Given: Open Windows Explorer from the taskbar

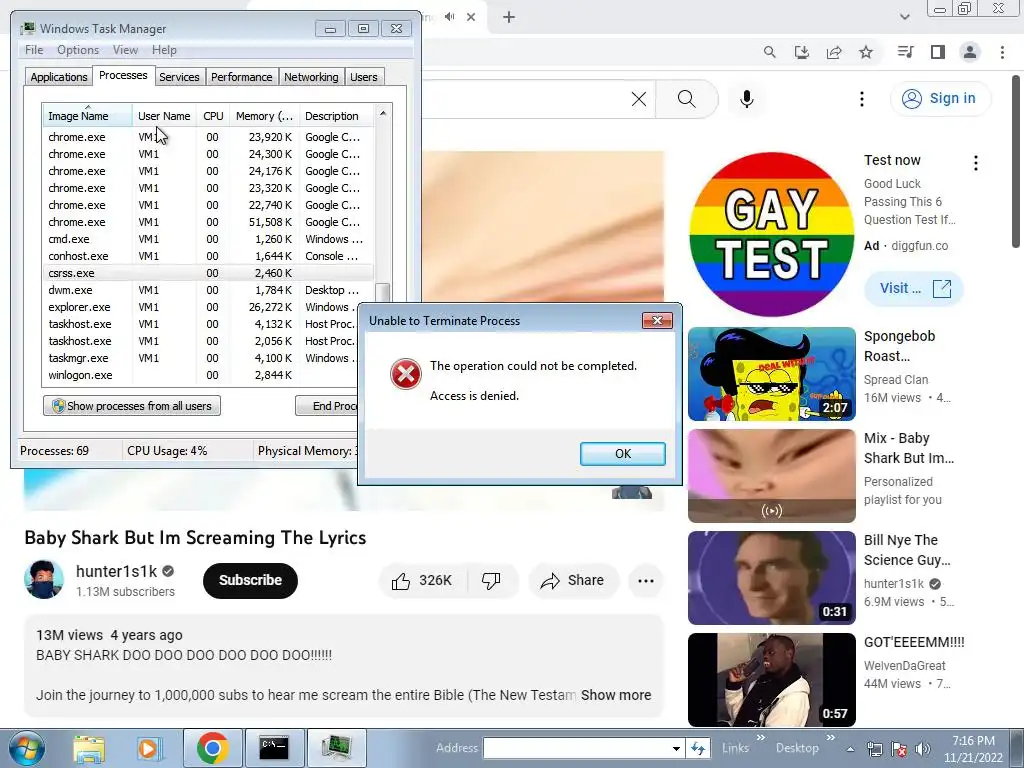Looking at the screenshot, I should [89, 748].
